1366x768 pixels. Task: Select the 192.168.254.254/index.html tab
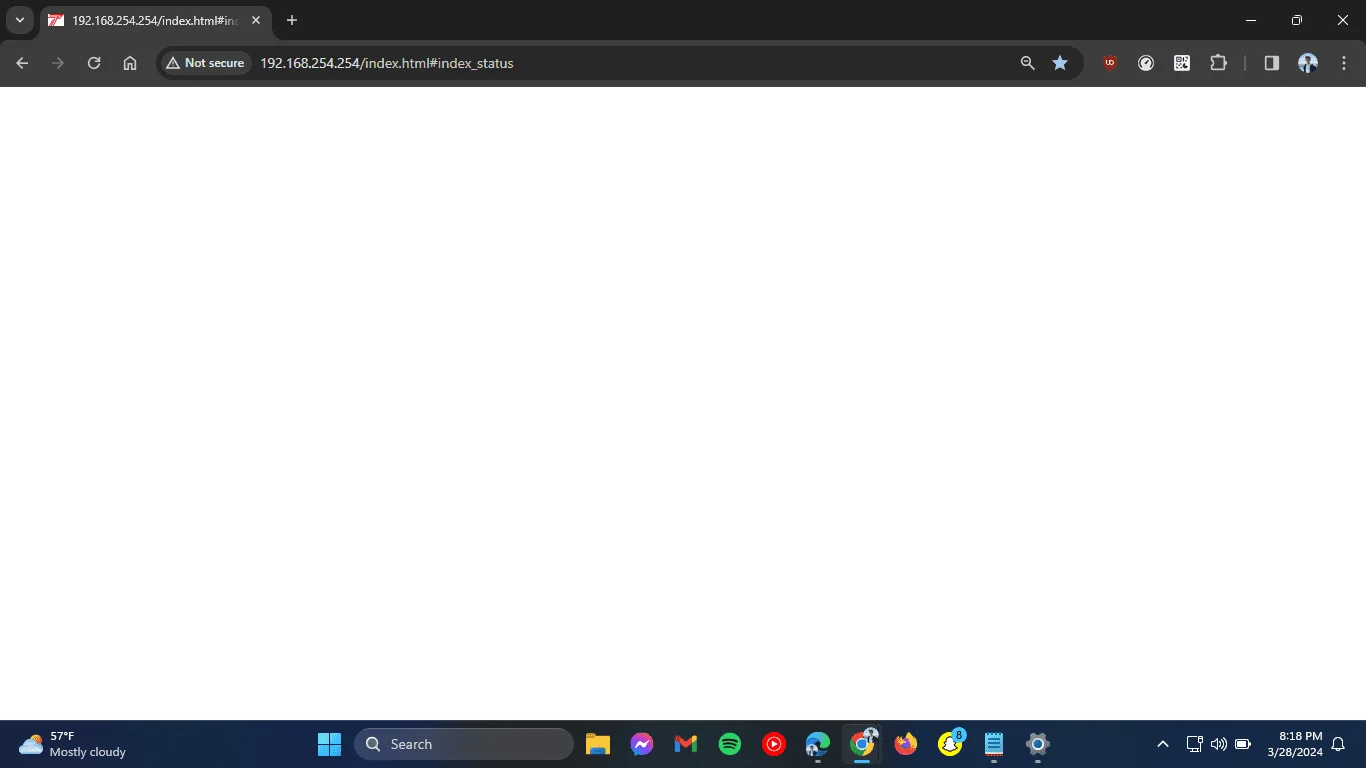coord(156,21)
